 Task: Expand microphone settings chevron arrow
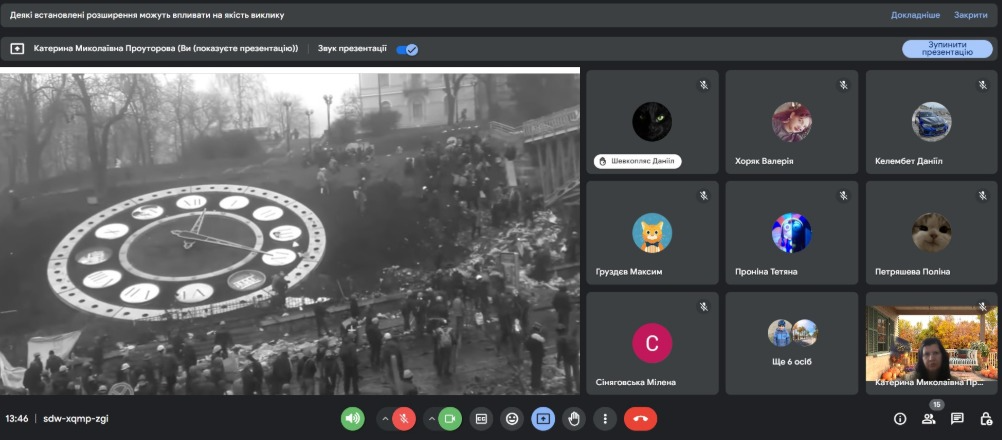pos(385,419)
